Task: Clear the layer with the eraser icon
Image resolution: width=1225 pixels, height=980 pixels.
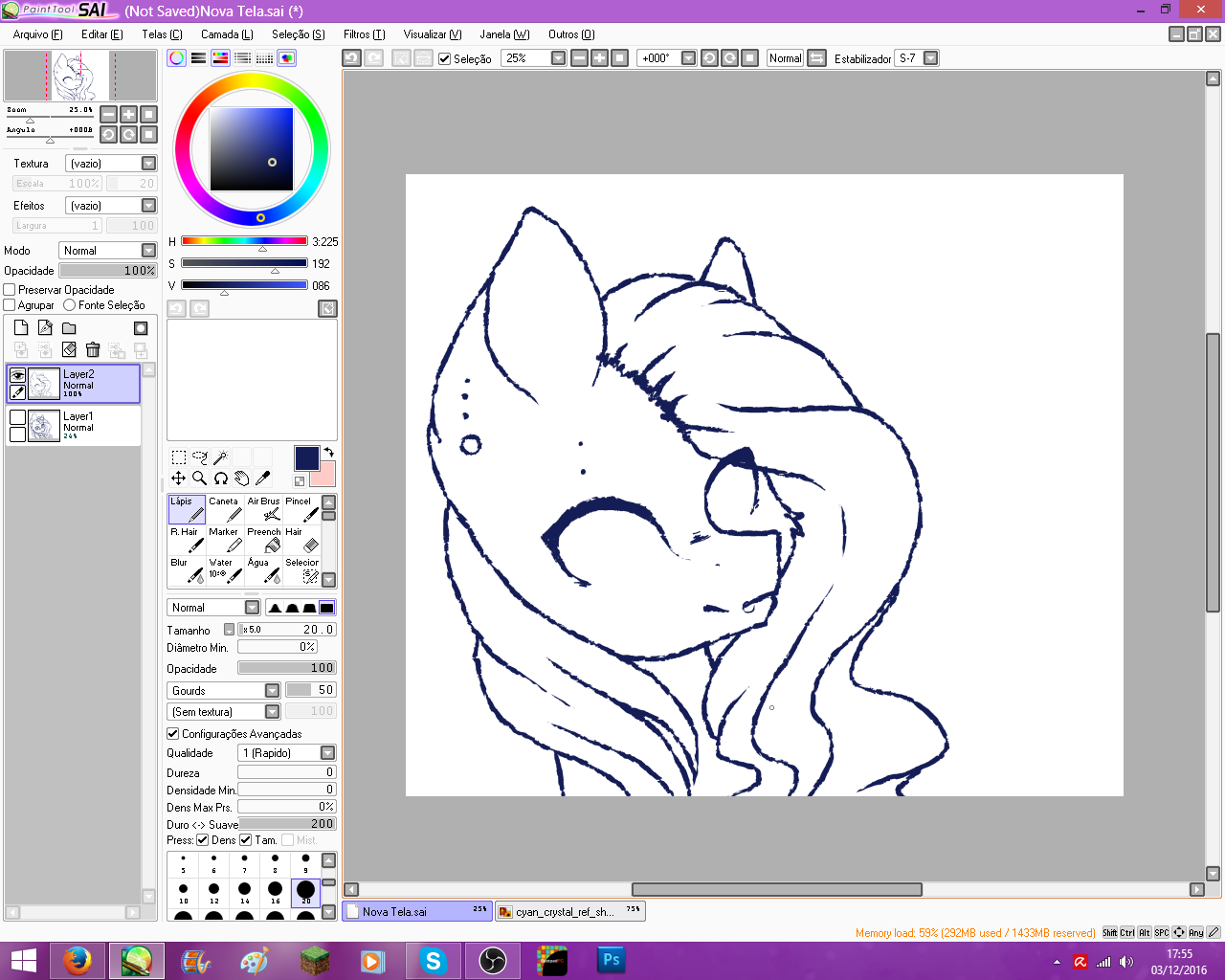Action: tap(69, 350)
